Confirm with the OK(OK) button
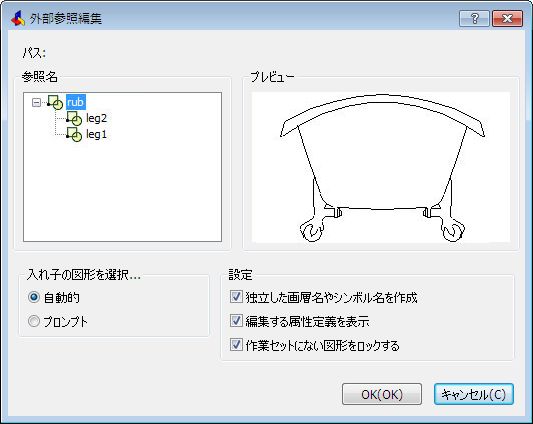 [x=382, y=394]
